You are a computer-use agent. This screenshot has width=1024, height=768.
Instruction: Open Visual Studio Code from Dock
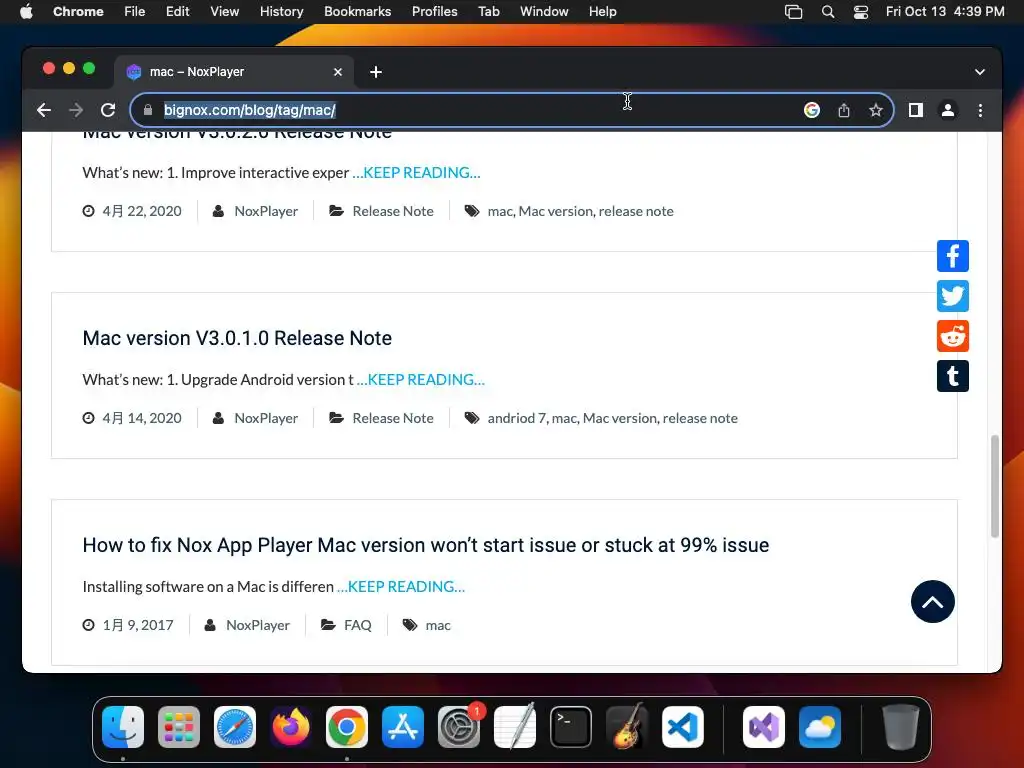click(682, 727)
